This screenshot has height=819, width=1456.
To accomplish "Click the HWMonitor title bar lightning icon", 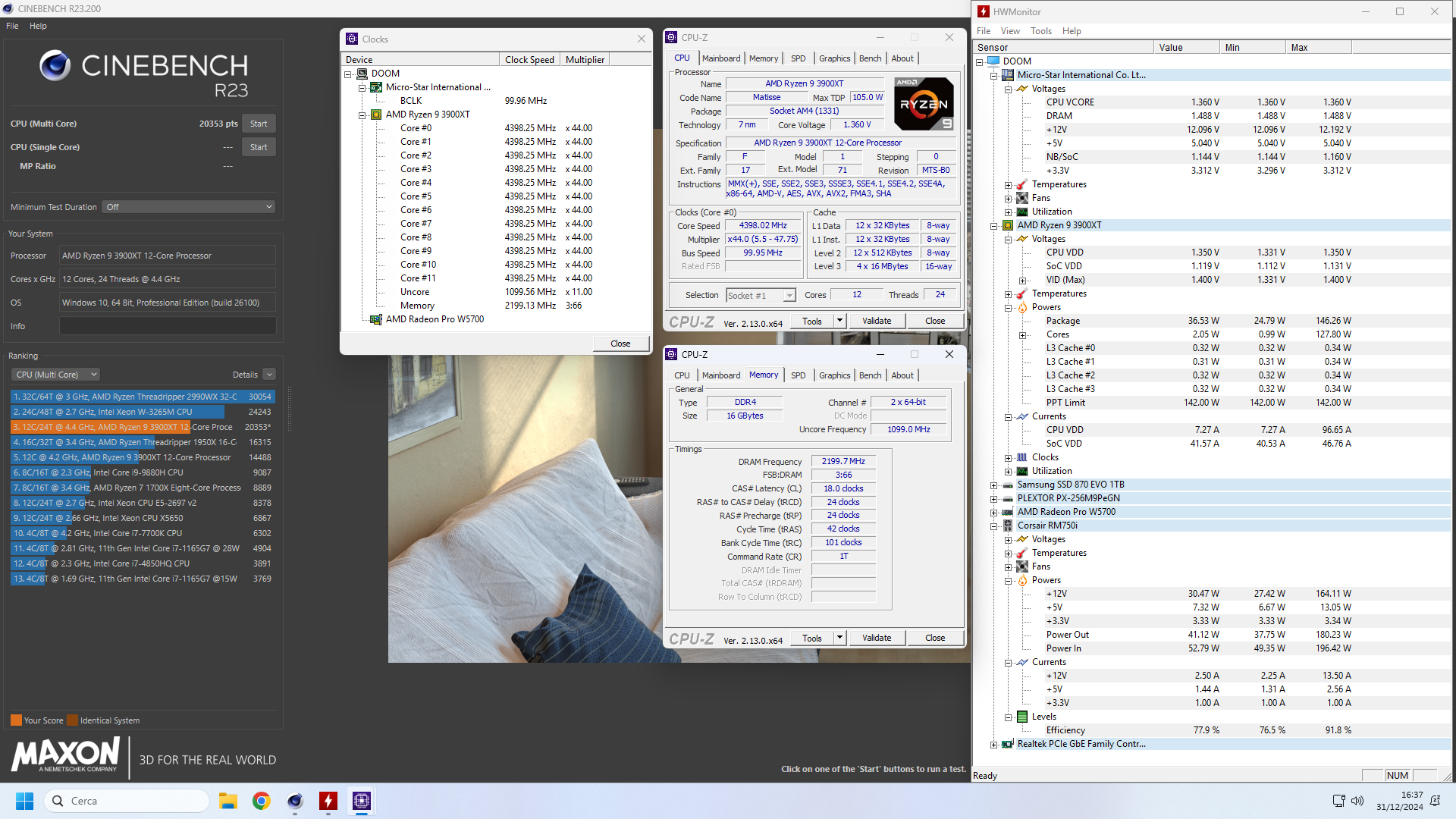I will pos(984,11).
